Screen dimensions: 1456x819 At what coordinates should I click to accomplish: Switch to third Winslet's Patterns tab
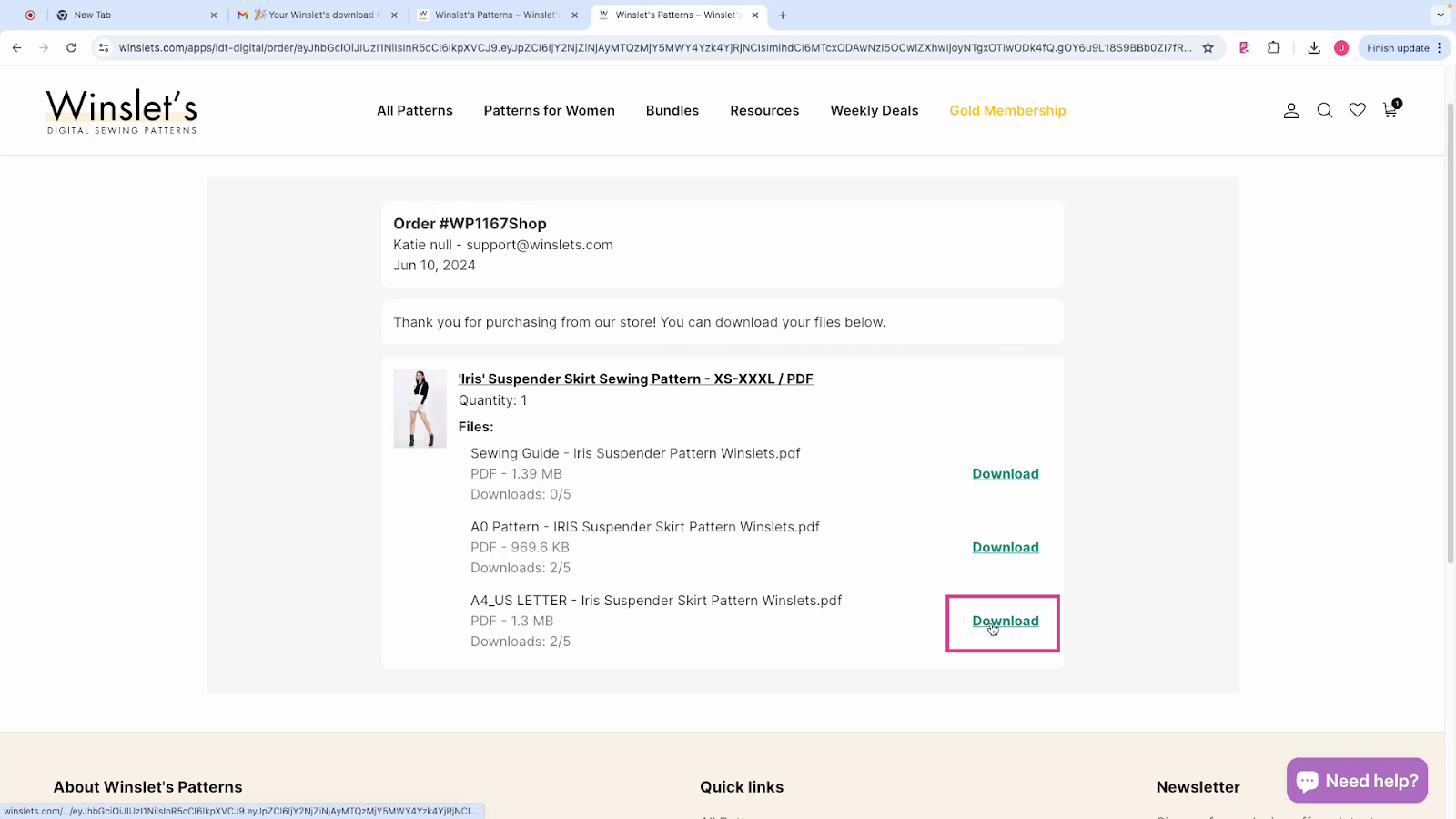497,15
